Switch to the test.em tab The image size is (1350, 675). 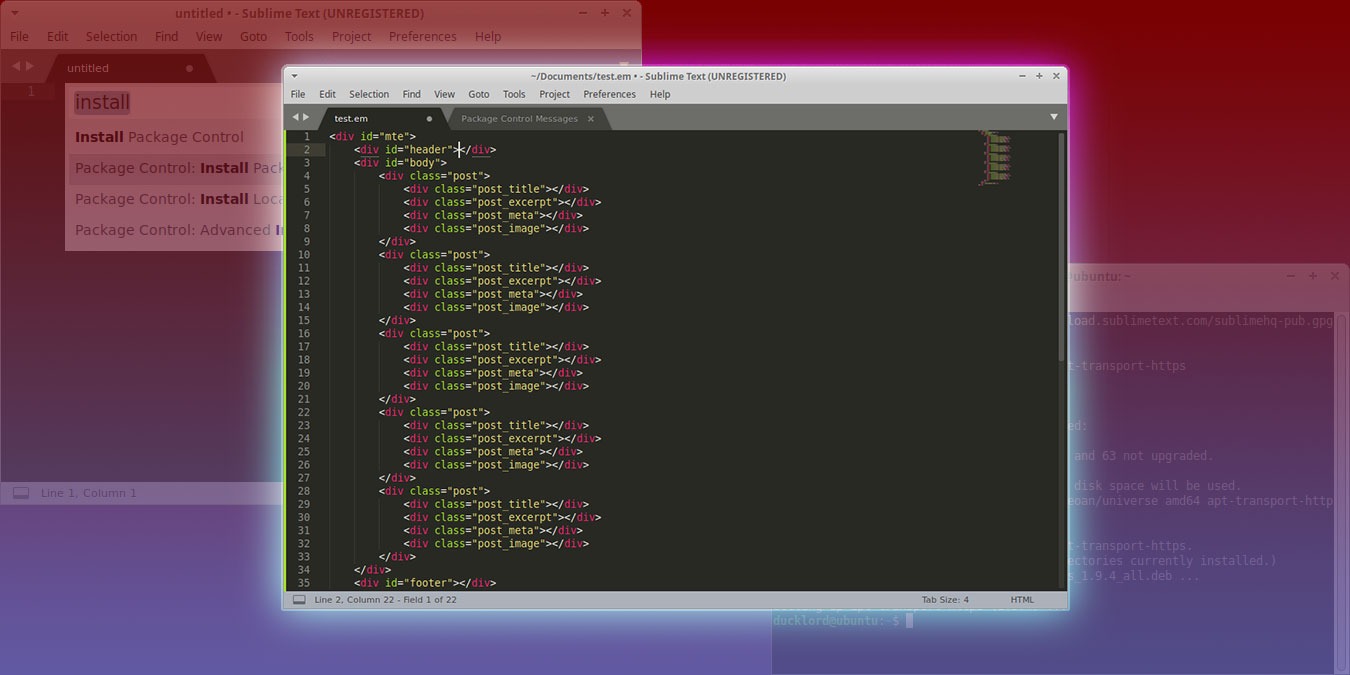point(352,118)
